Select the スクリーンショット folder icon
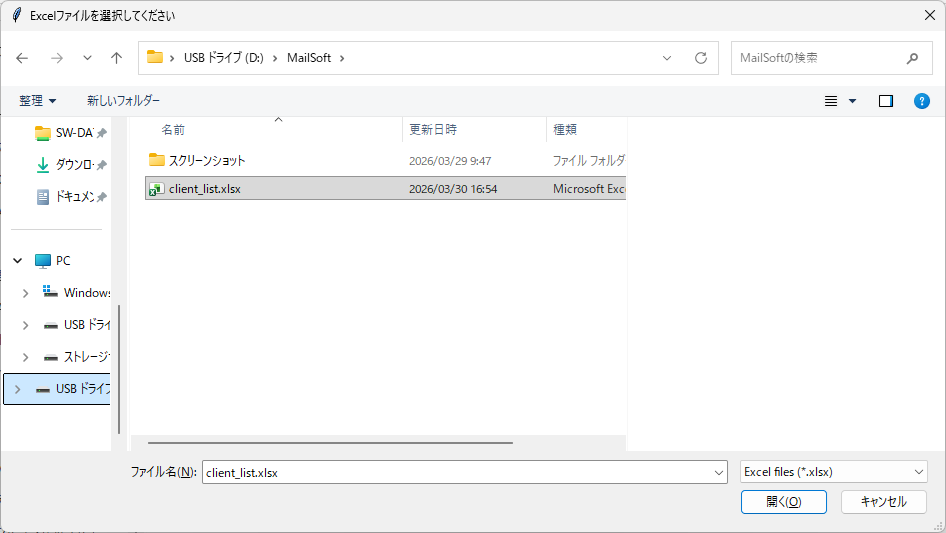 coord(156,160)
